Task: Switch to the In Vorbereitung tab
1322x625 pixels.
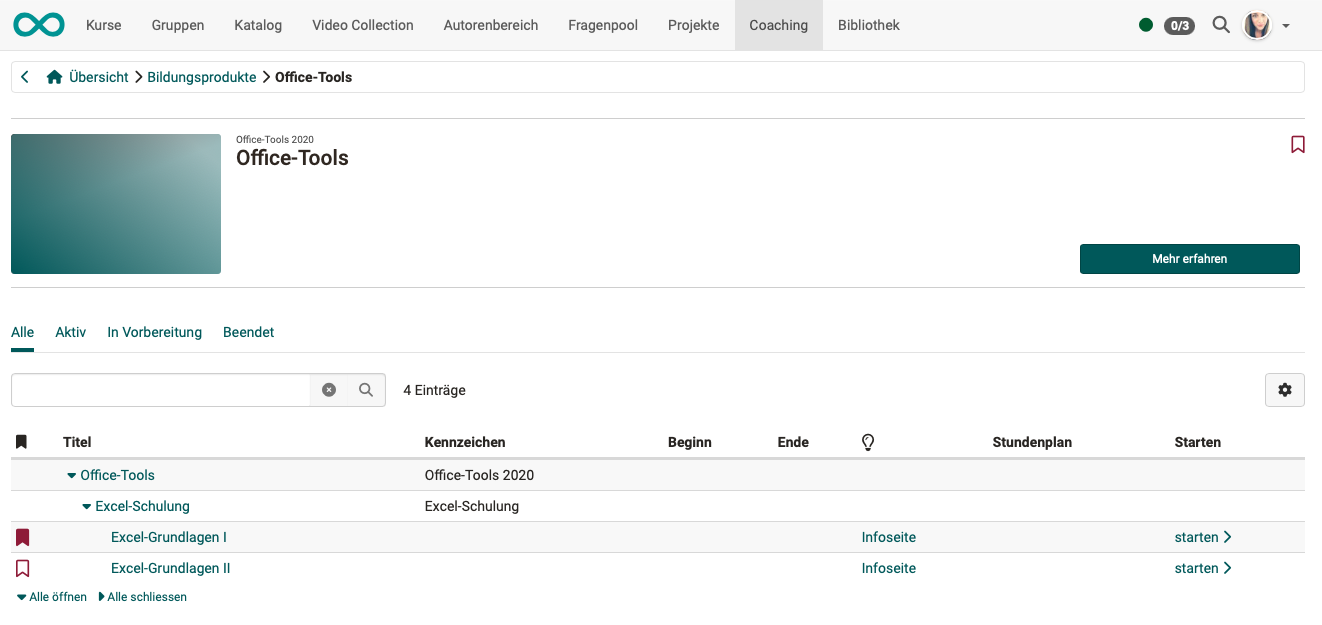Action: tap(154, 332)
